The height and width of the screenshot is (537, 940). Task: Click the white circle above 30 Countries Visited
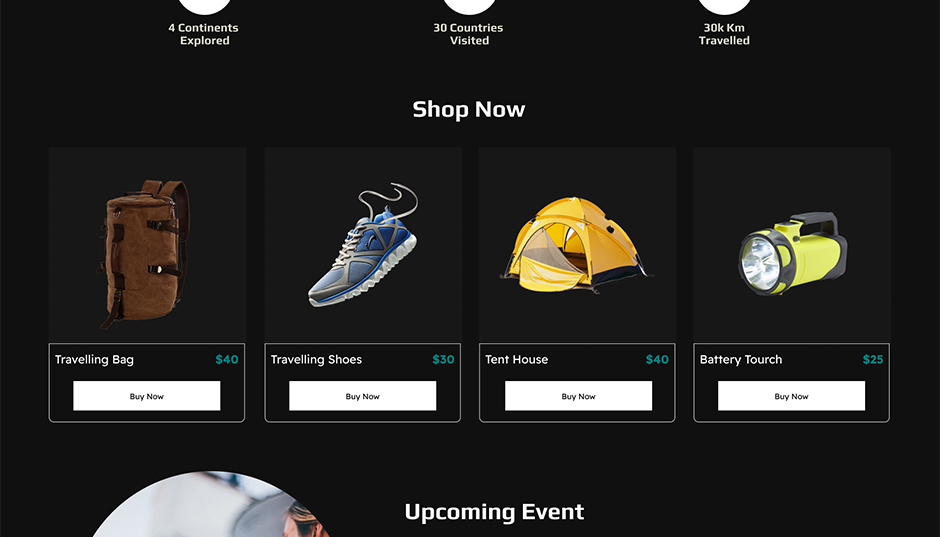coord(469,6)
